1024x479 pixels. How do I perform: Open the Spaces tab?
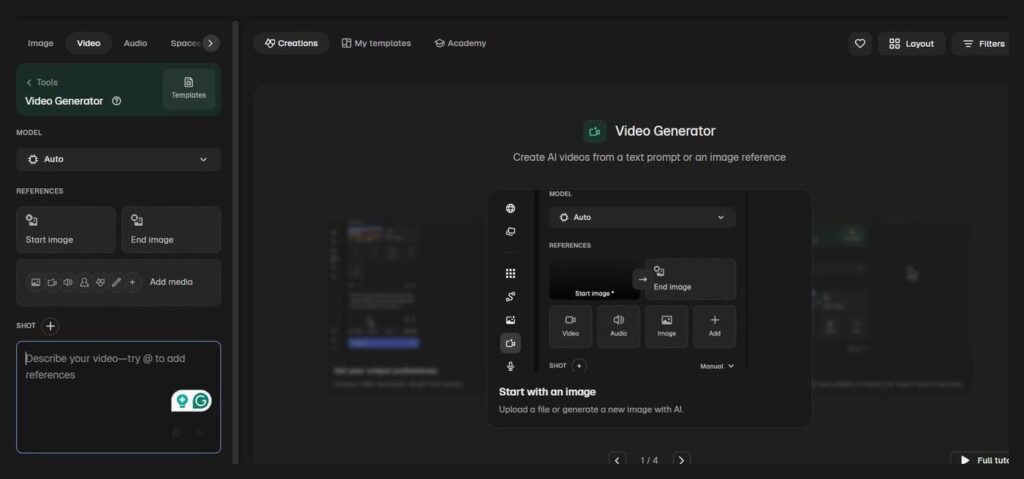185,43
